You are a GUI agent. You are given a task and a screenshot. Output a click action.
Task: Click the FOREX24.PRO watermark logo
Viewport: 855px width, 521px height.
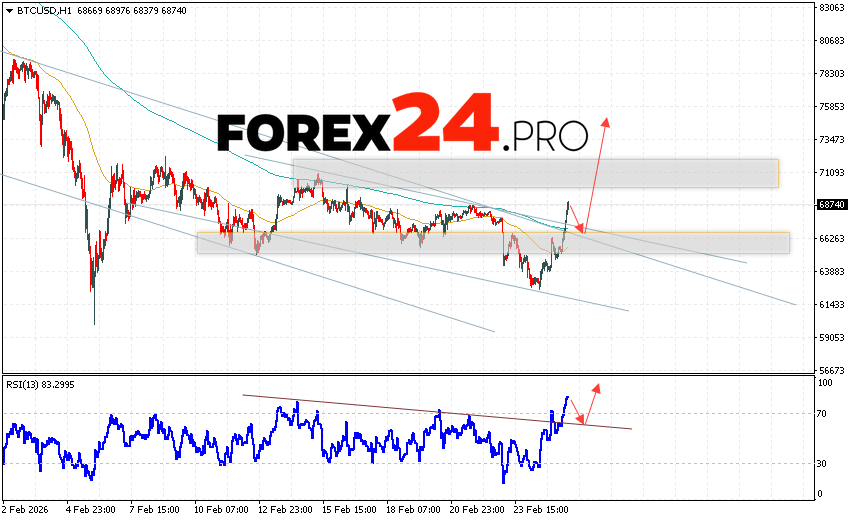[x=403, y=127]
